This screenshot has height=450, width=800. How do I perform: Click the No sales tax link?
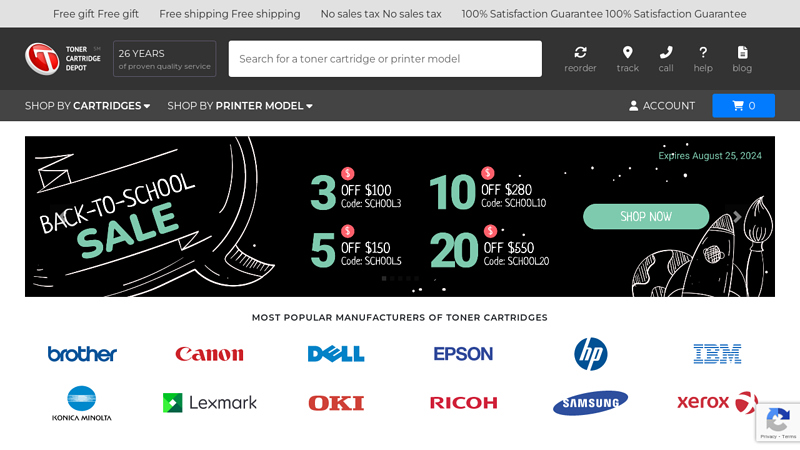pos(381,14)
